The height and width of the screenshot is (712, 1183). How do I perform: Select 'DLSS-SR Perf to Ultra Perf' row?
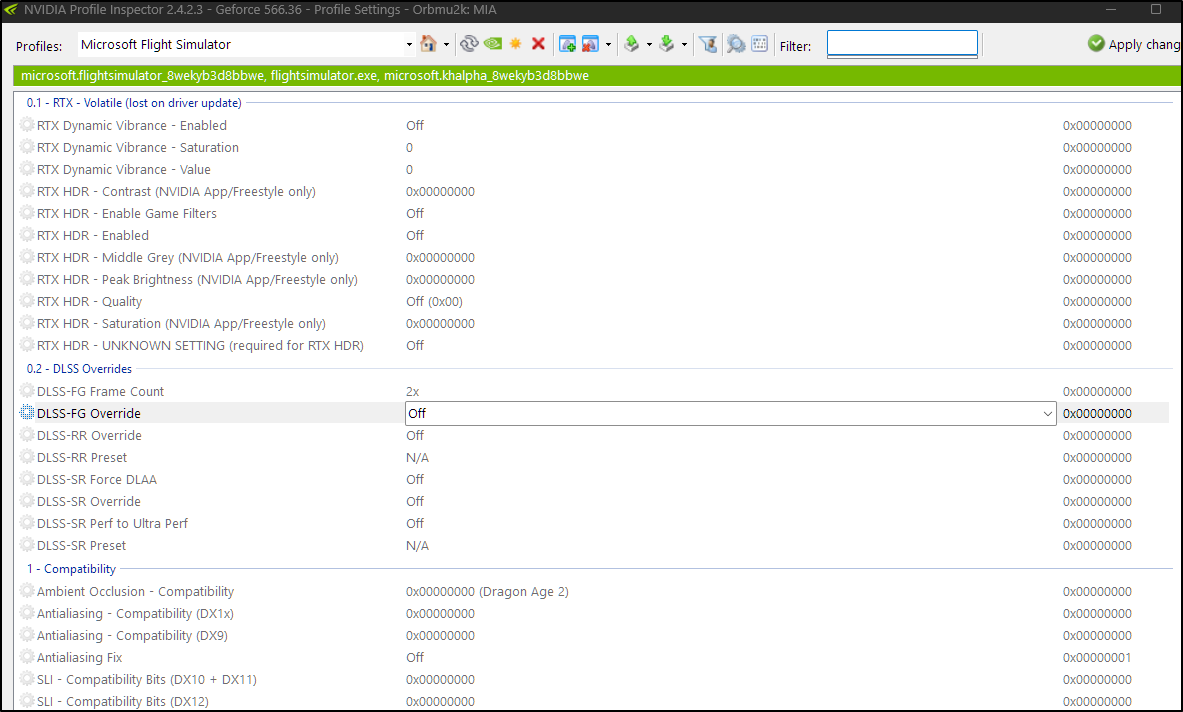tap(592, 523)
